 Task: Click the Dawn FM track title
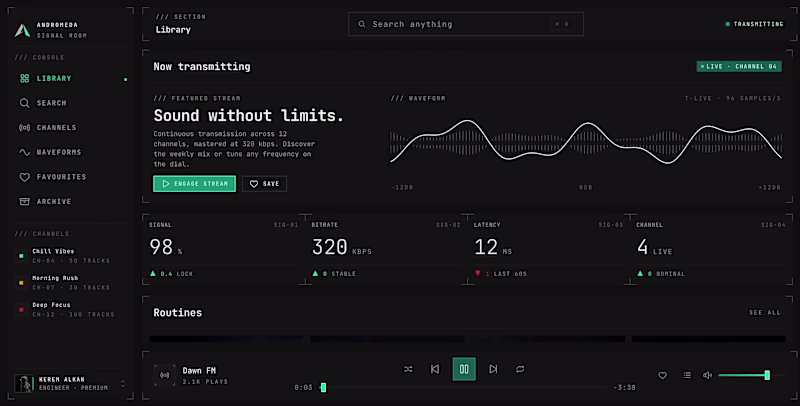point(199,371)
